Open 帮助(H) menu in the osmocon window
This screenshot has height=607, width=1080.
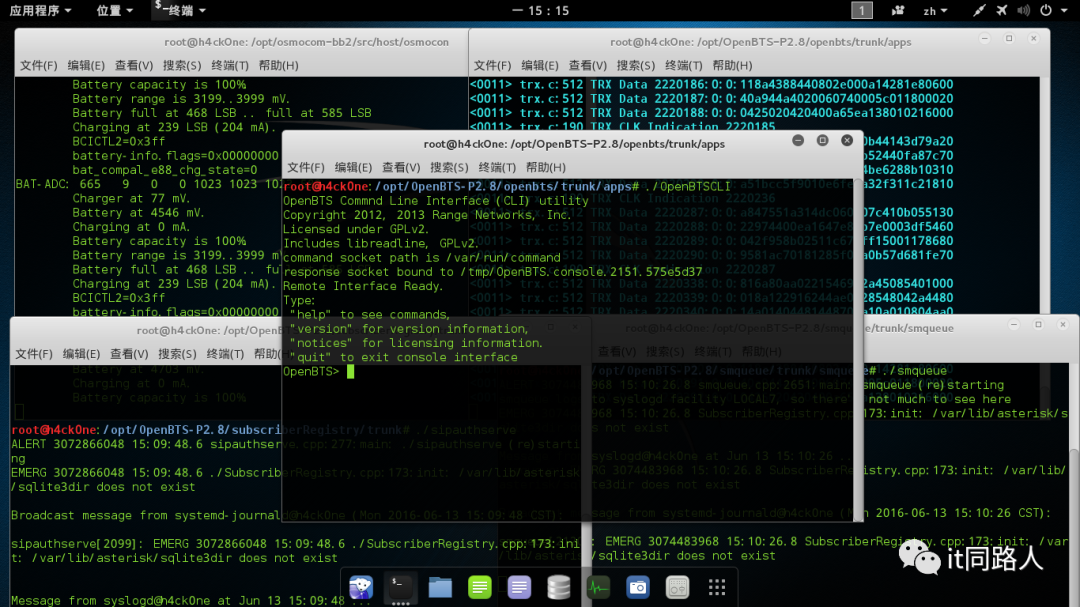tap(278, 65)
